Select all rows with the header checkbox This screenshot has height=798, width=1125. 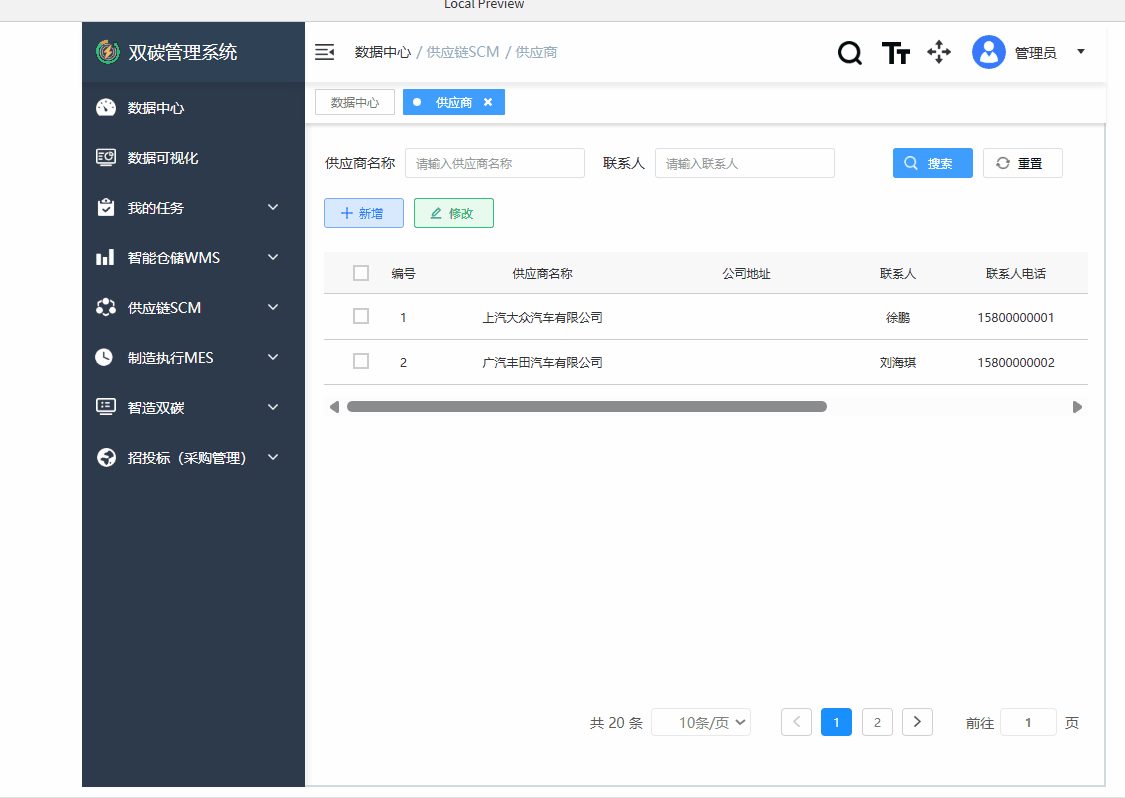pyautogui.click(x=361, y=272)
